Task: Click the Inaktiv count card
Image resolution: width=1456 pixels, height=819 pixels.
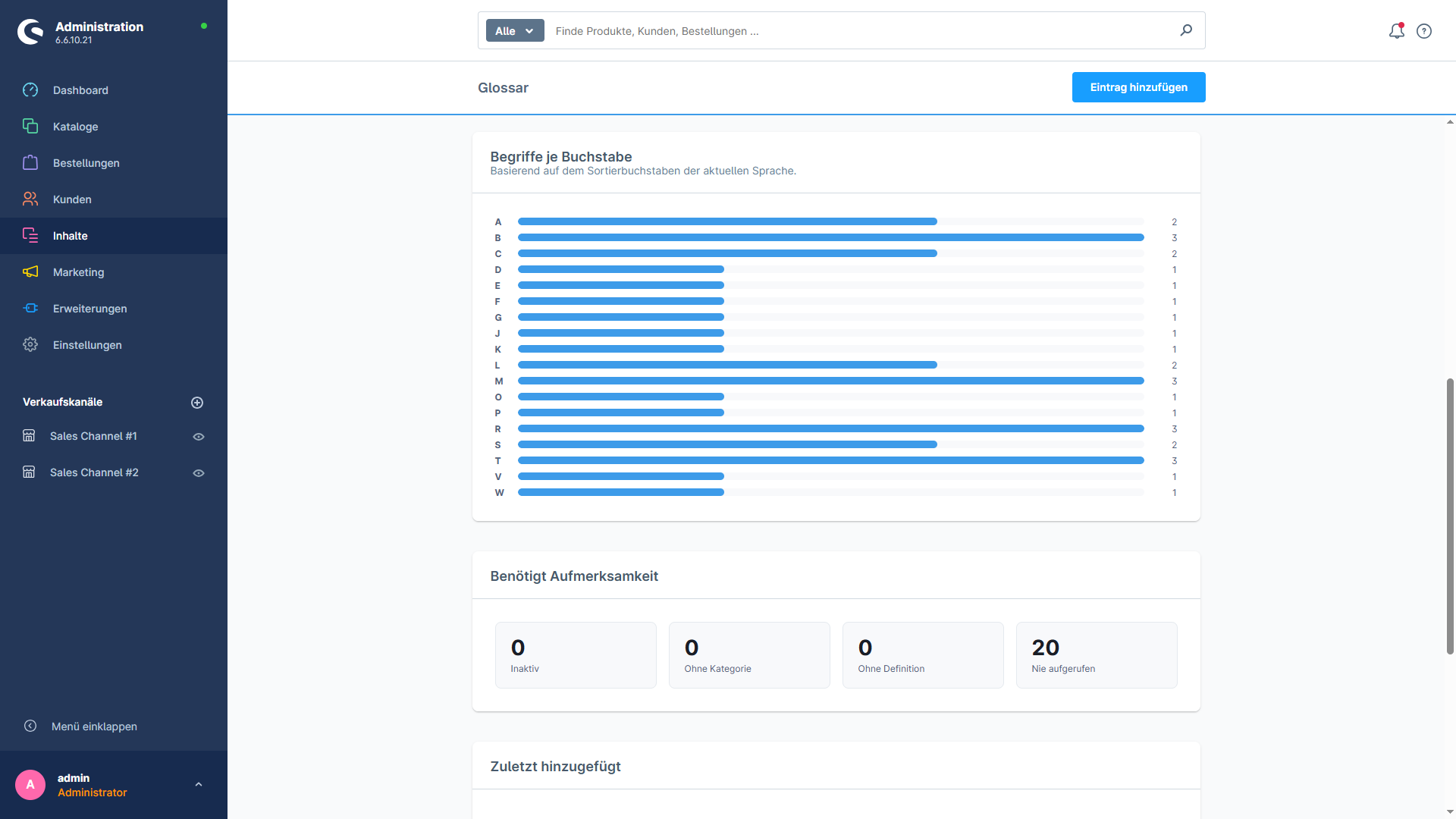Action: [576, 655]
